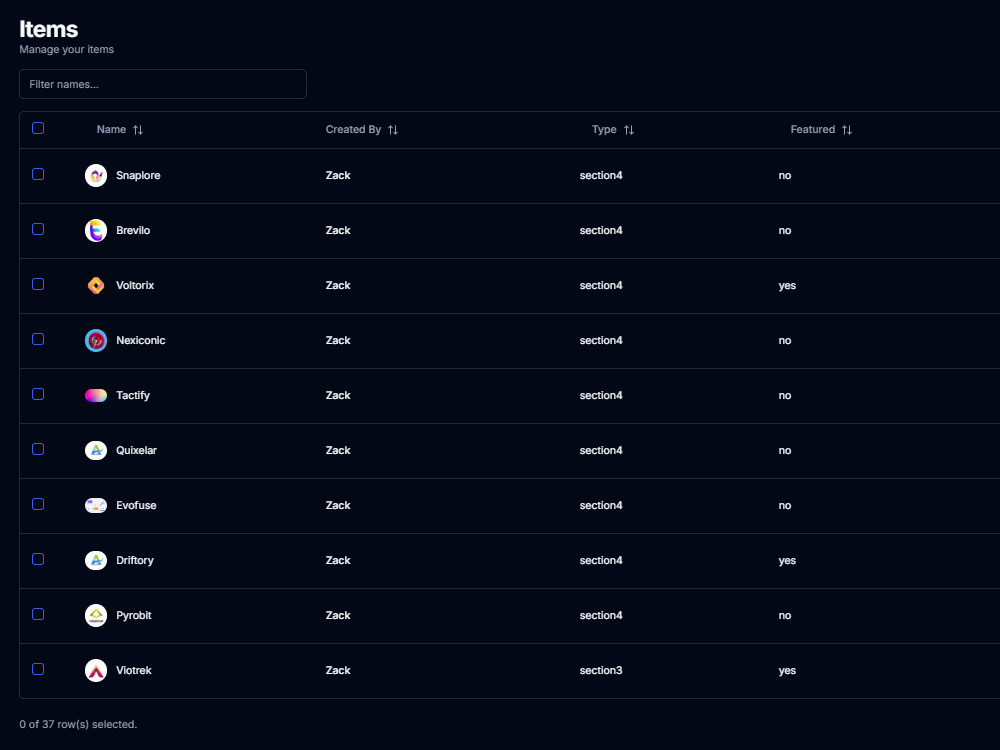The height and width of the screenshot is (750, 1000).
Task: Click Zack in the Tactify row
Action: 338,395
